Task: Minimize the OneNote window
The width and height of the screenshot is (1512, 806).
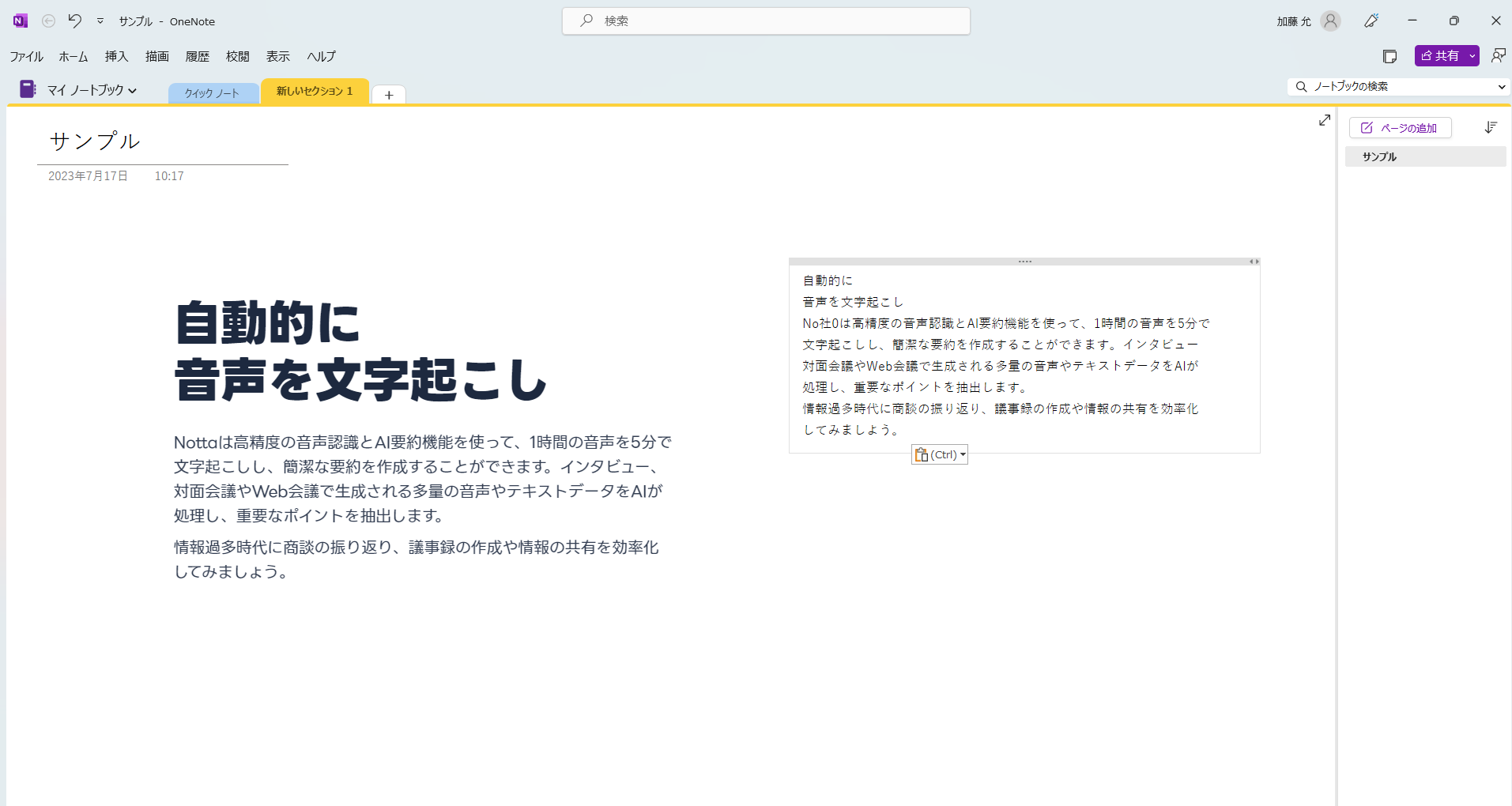Action: click(x=1412, y=21)
